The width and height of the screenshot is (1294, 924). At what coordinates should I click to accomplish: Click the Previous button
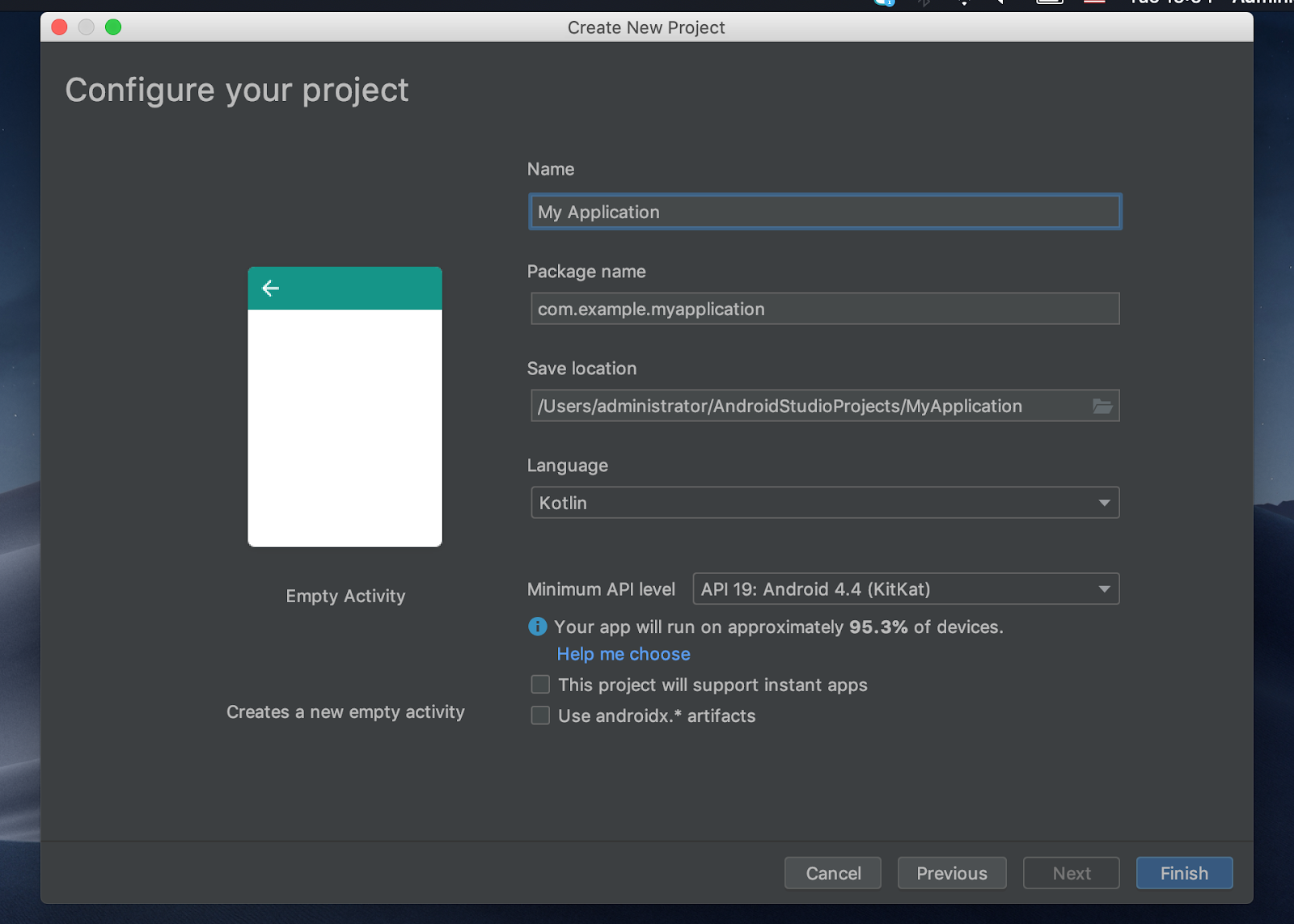point(951,873)
